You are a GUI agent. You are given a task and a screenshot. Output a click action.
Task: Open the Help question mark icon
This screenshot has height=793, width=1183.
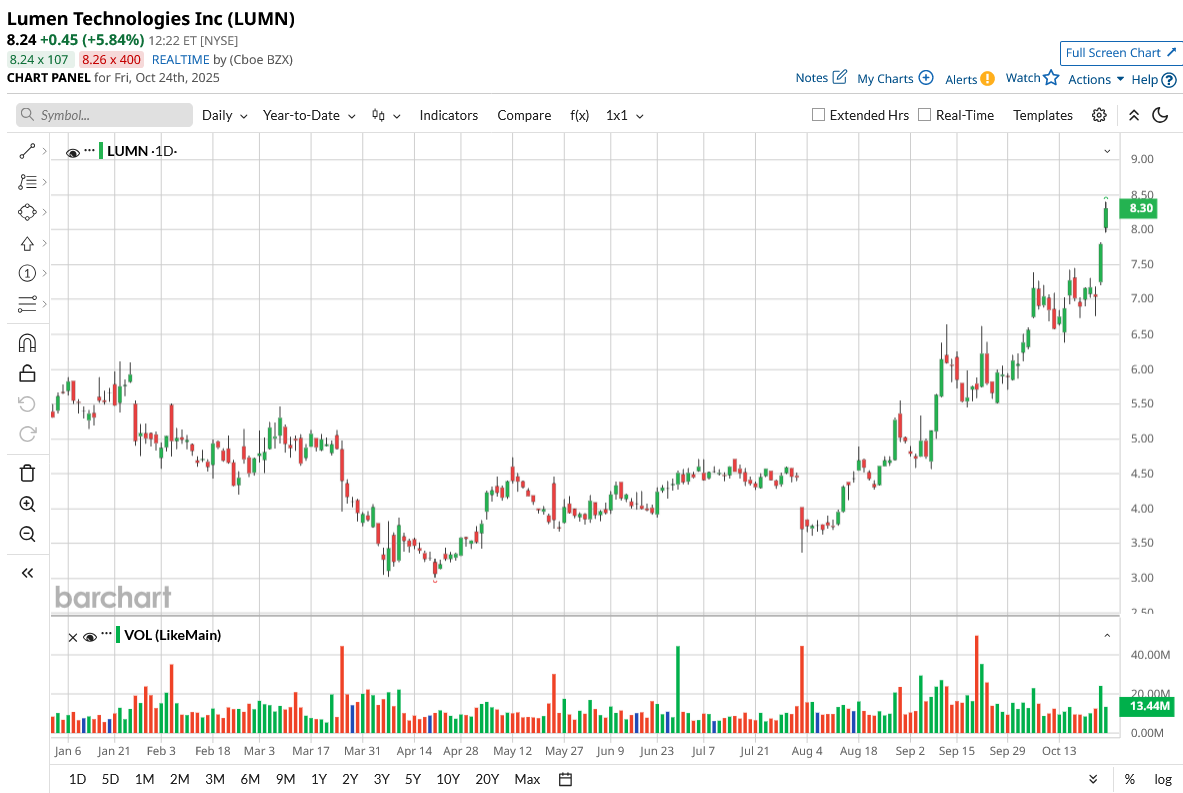tap(1169, 80)
